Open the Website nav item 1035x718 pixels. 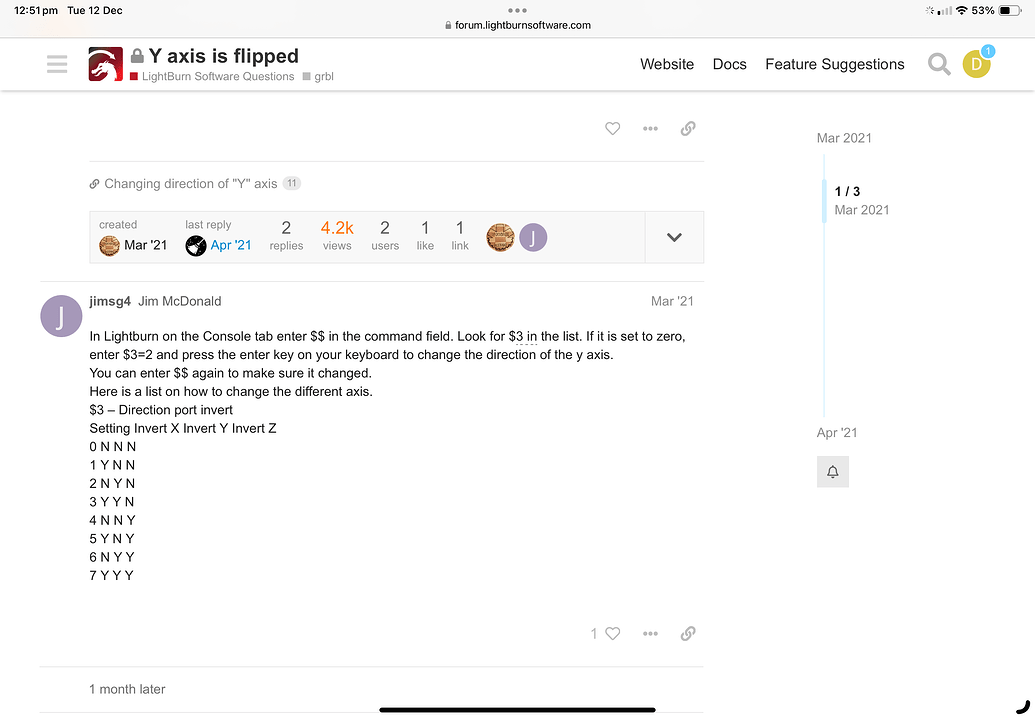667,64
